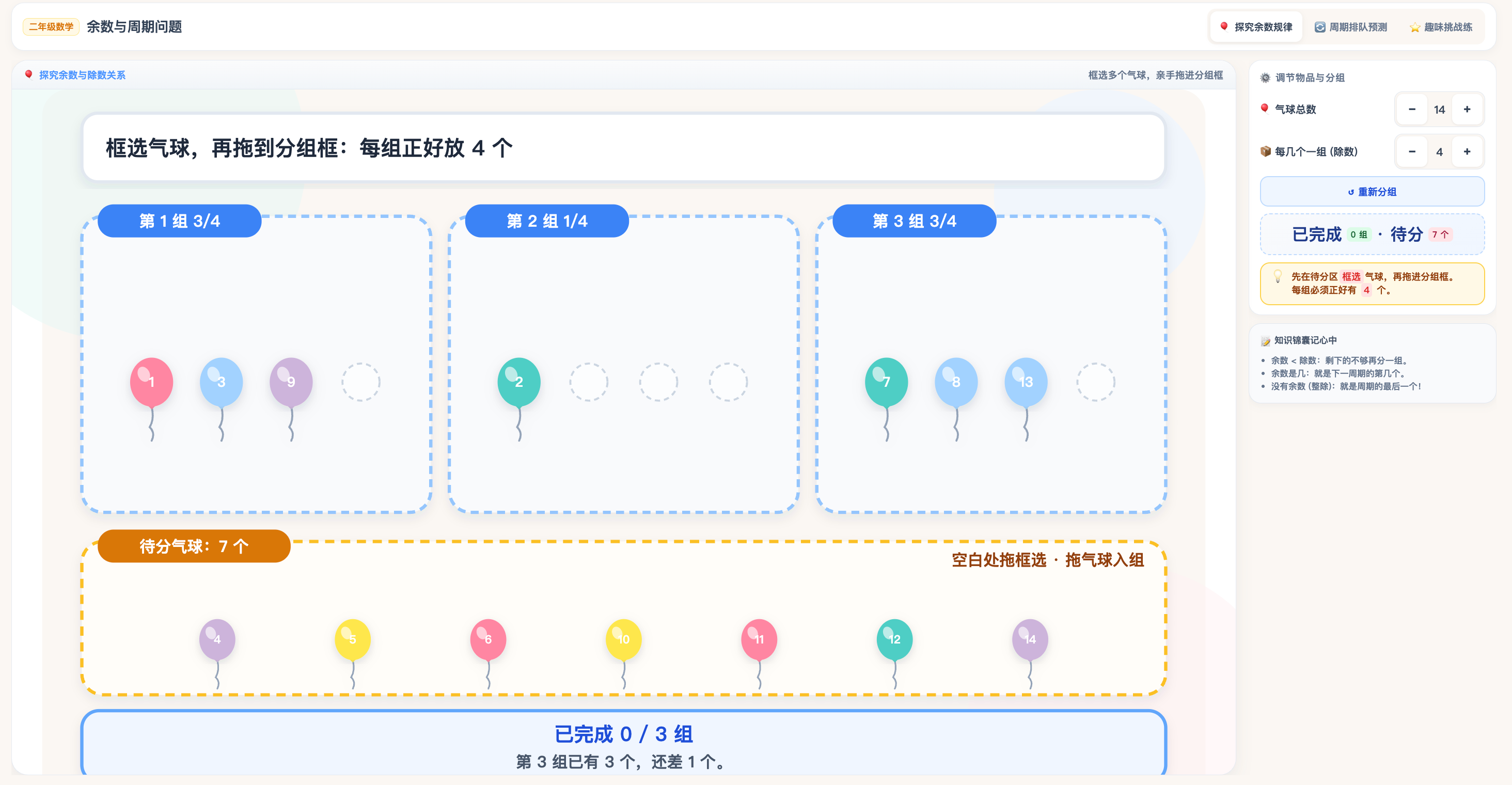Click the 第 2 组 1/4 label
The height and width of the screenshot is (785, 1512).
point(547,221)
